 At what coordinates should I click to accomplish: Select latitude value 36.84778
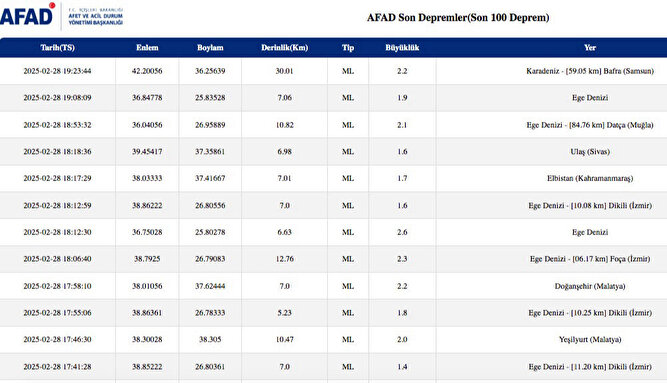click(147, 98)
